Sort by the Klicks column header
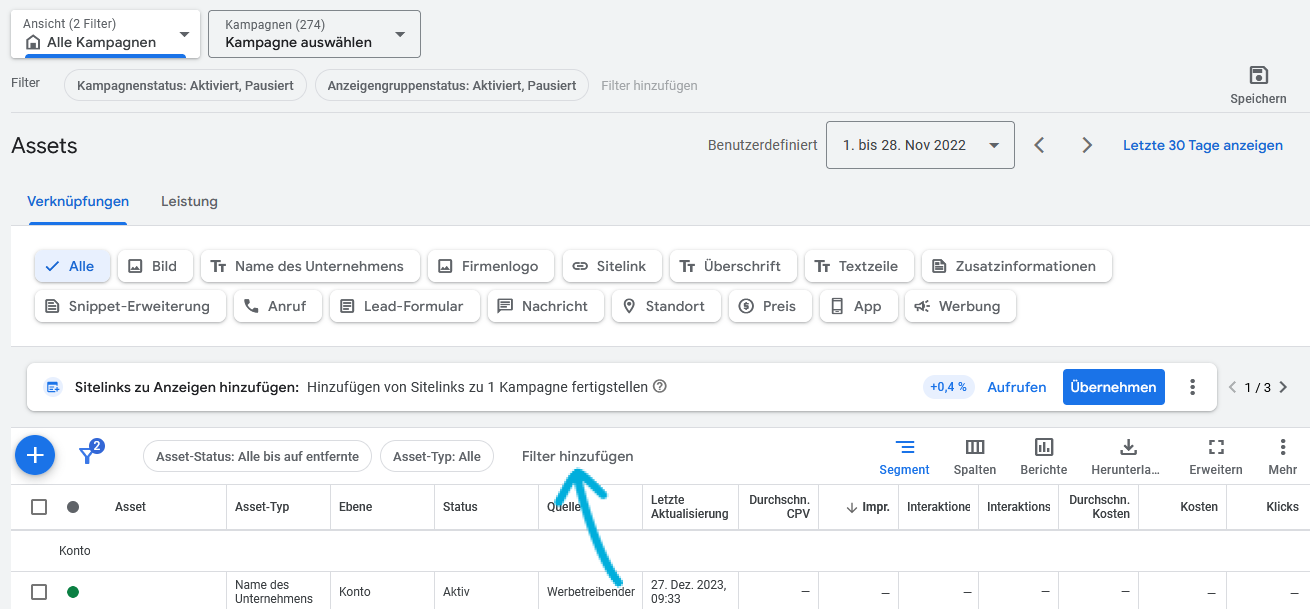This screenshot has width=1310, height=609. pyautogui.click(x=1282, y=507)
